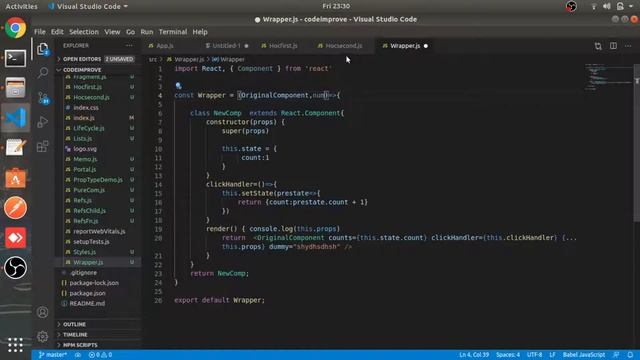
Task: Click the code minimap preview
Action: click(608, 77)
